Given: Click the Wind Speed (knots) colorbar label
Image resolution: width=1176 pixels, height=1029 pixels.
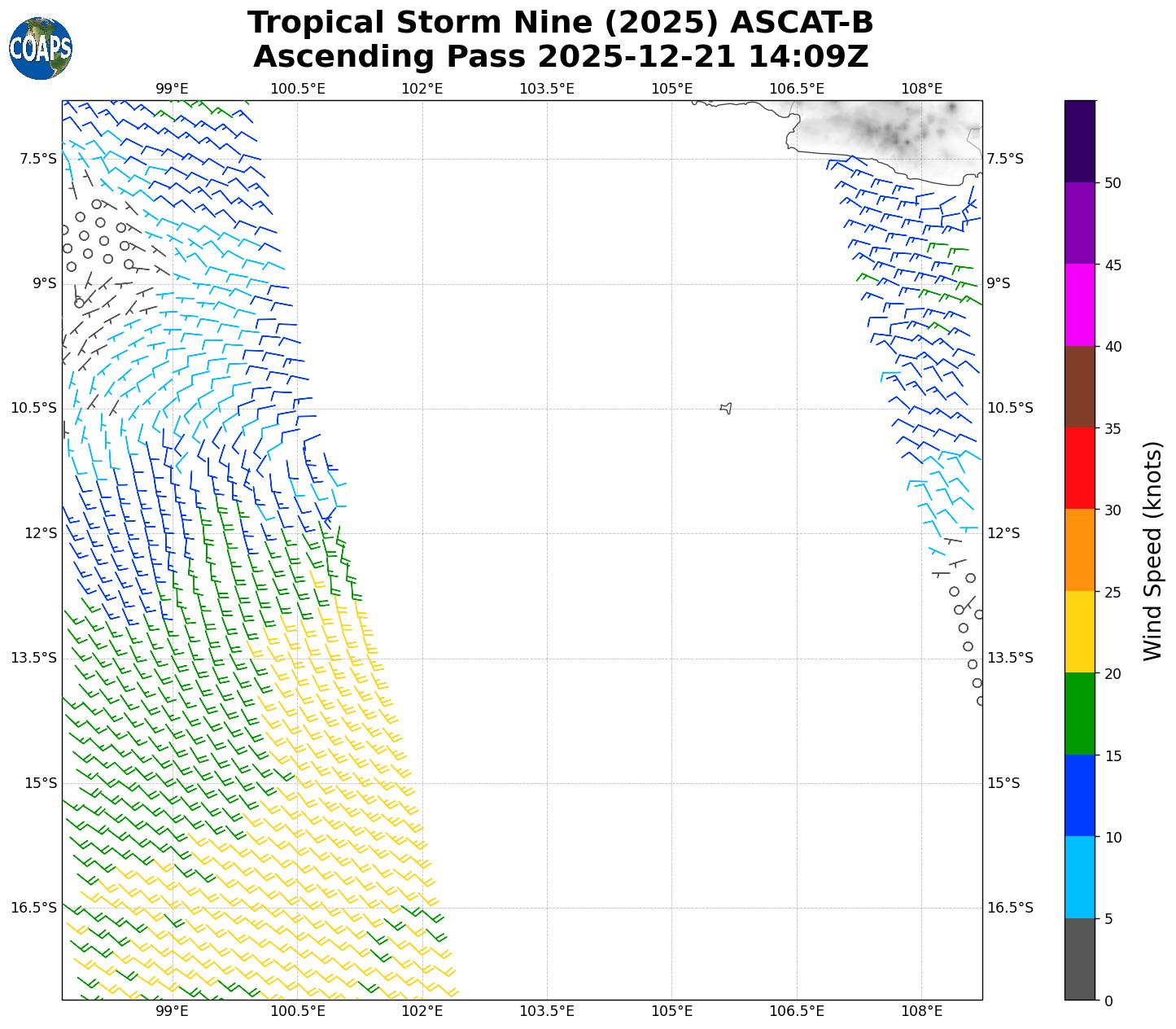Looking at the screenshot, I should click(1152, 550).
